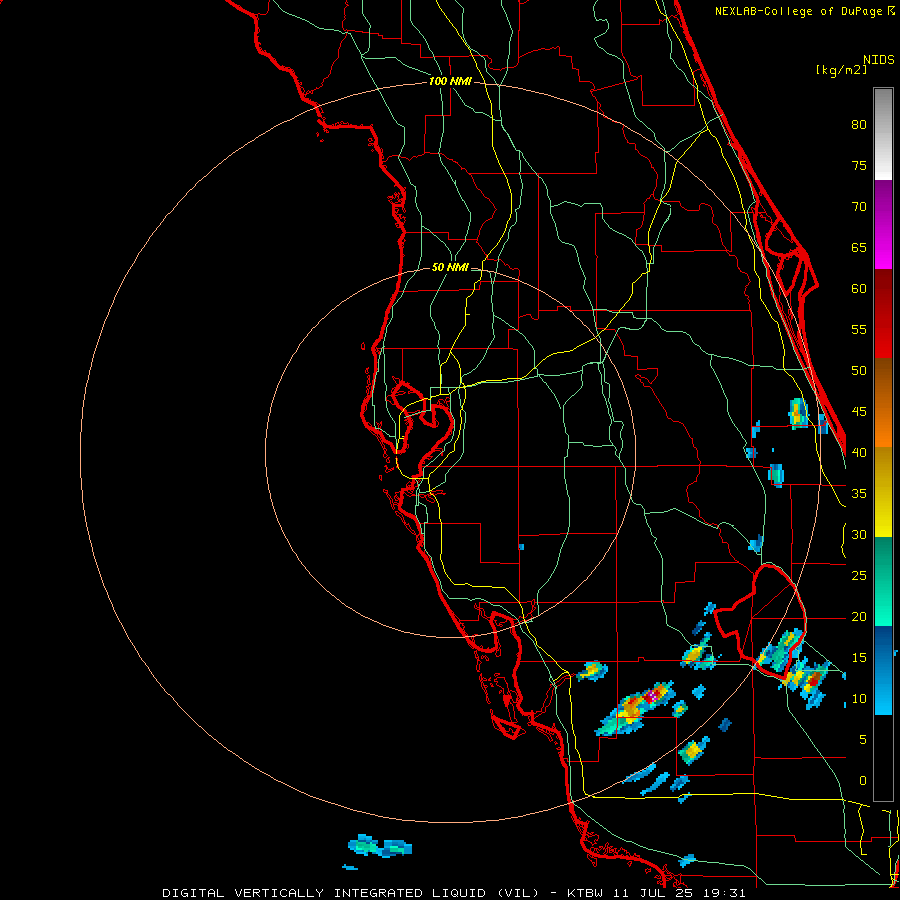The image size is (900, 900).
Task: Click the NIDS label above the scale
Action: coord(878,59)
